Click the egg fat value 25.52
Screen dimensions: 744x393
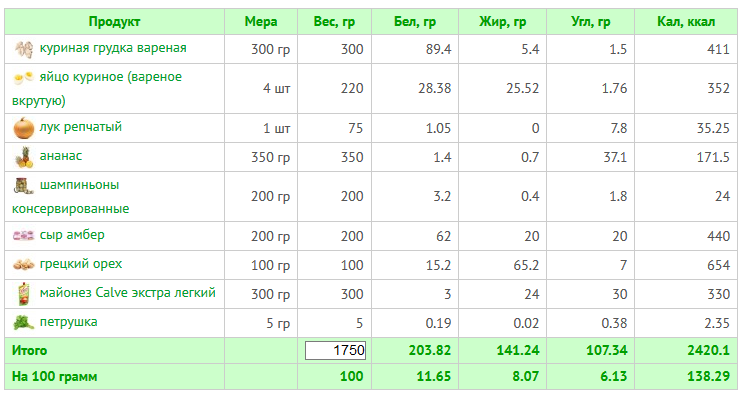522,89
